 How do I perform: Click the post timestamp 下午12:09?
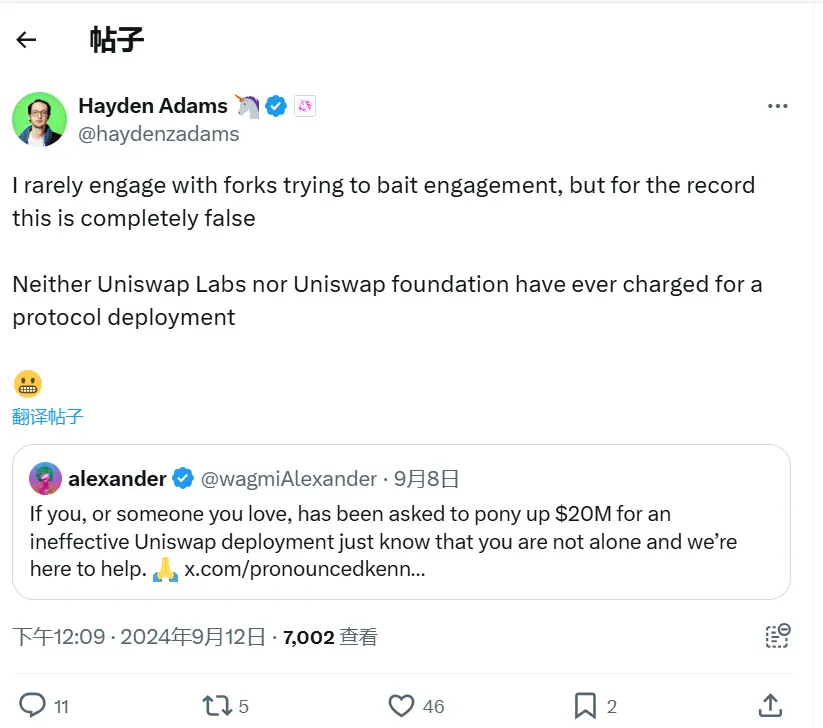coord(58,637)
